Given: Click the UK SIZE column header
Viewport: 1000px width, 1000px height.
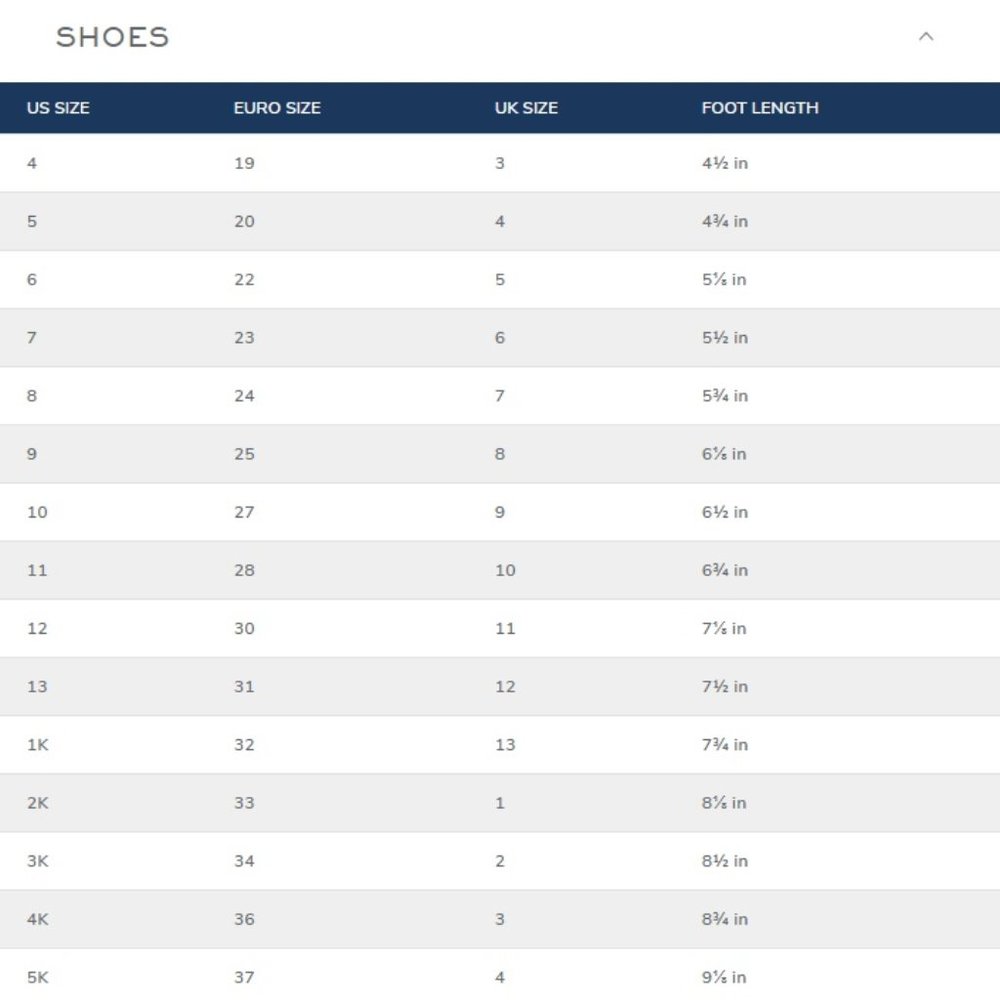Looking at the screenshot, I should pyautogui.click(x=526, y=108).
